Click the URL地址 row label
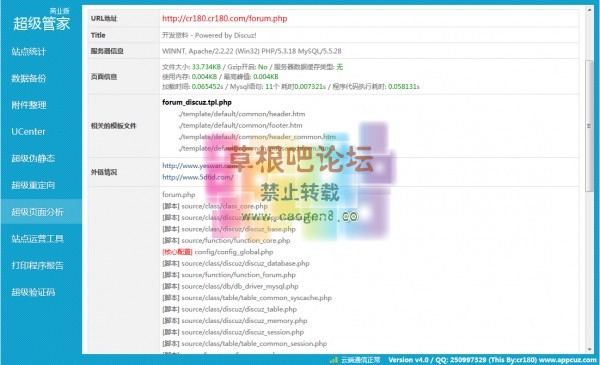The height and width of the screenshot is (365, 600). 104,18
